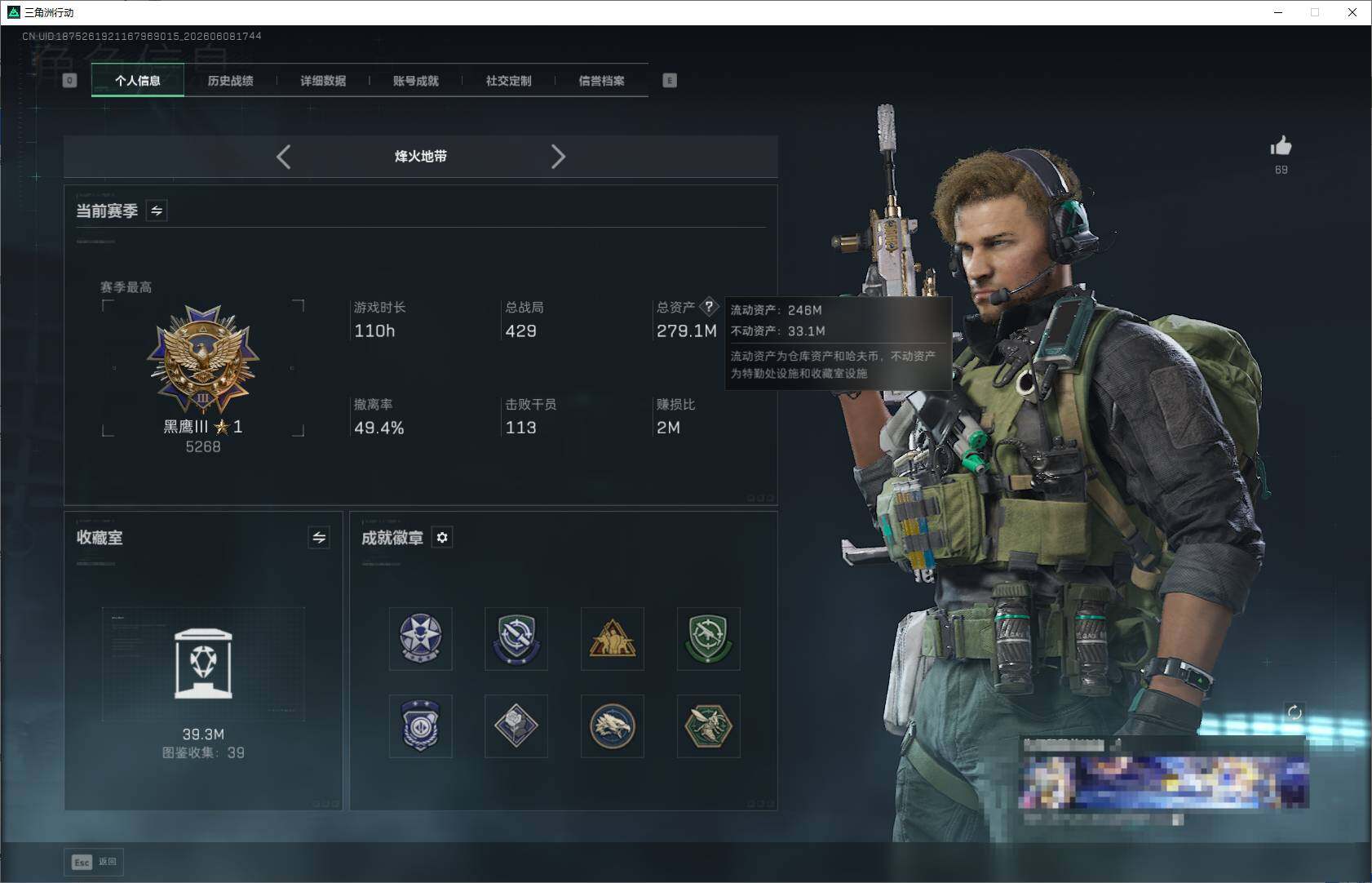Screen dimensions: 1372x883
Task: Click the E key next-tab icon
Action: [x=670, y=81]
